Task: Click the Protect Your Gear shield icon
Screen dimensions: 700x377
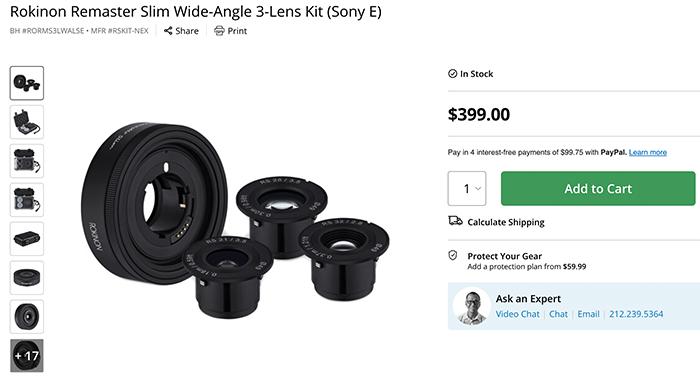Action: [x=453, y=256]
